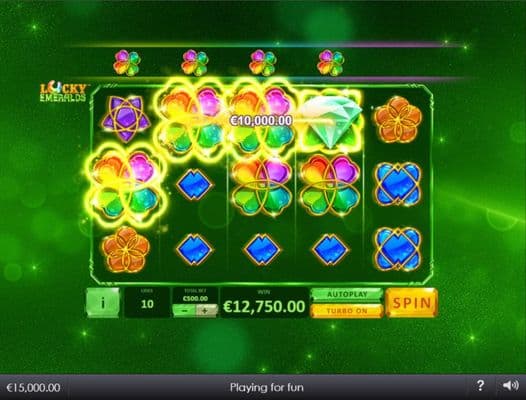Click the emerald diamond symbol
Screen dimensions: 526x400
coord(330,121)
